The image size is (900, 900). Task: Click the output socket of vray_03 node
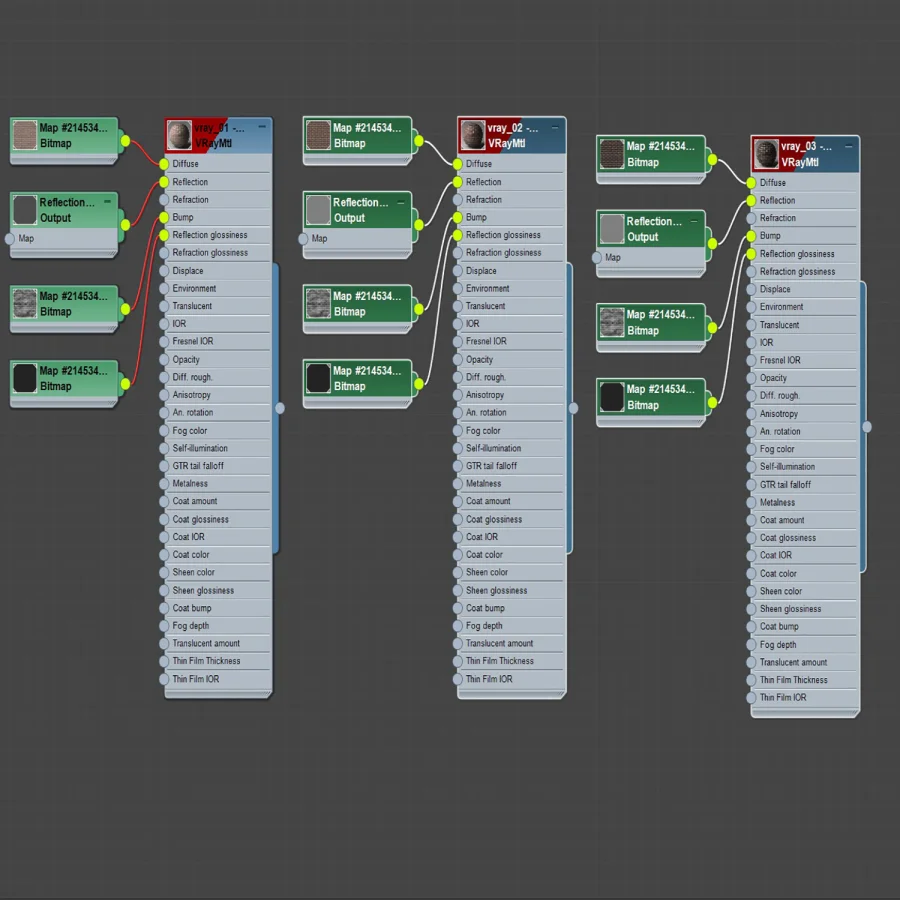coord(867,426)
